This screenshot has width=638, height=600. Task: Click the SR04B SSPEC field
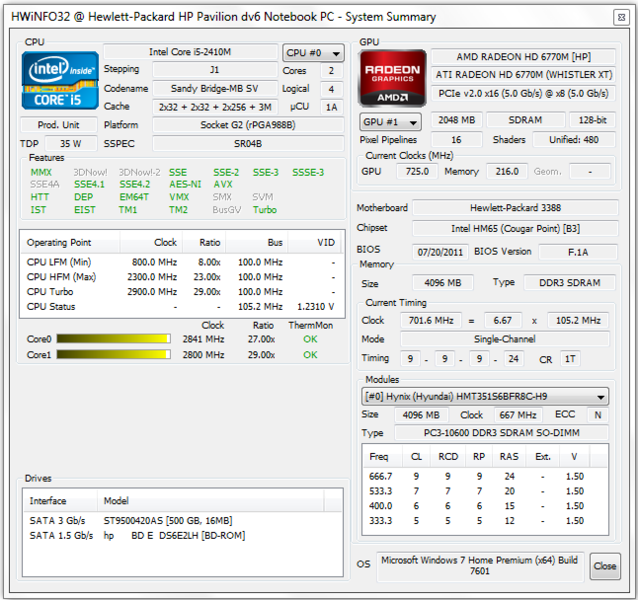248,144
